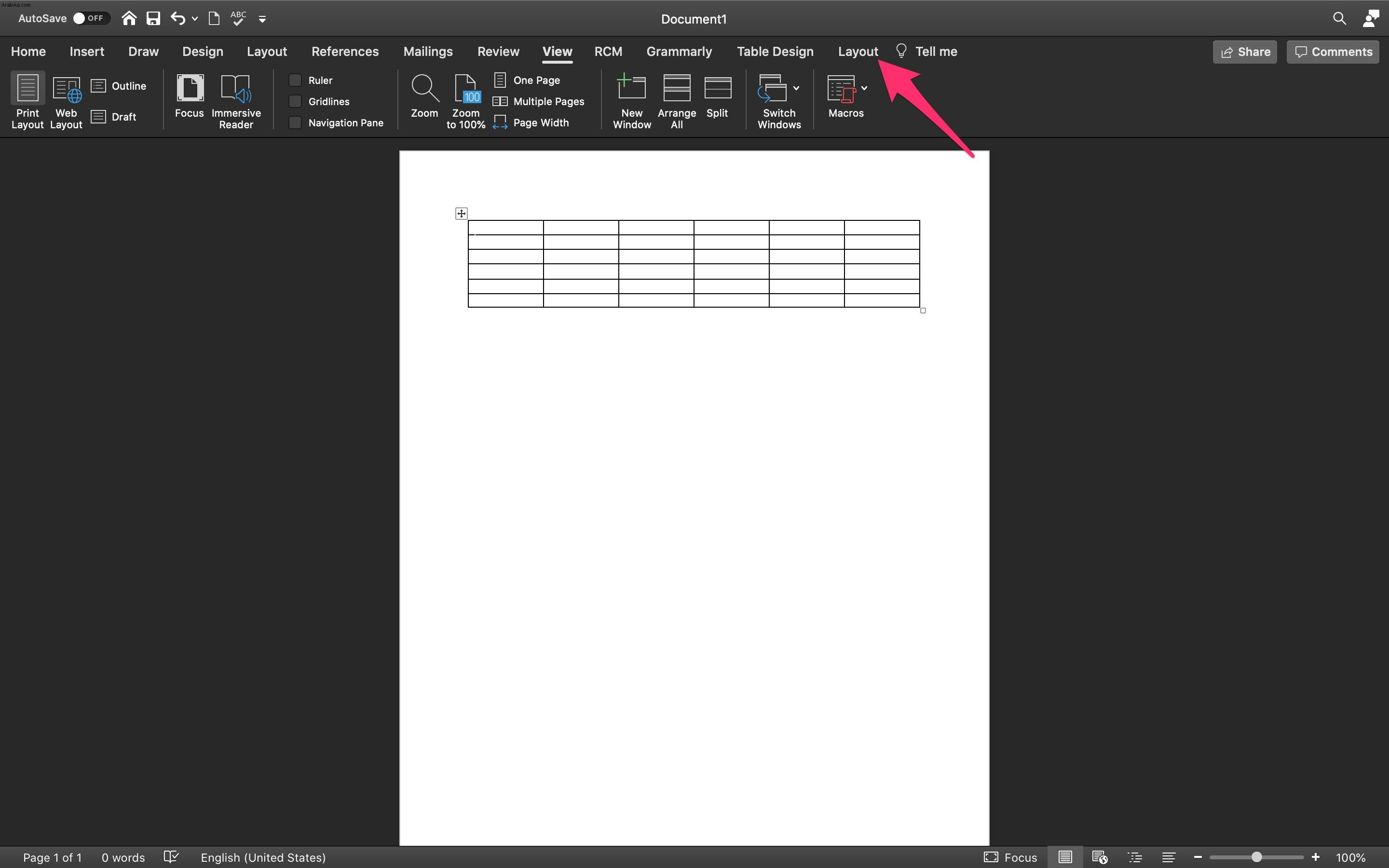This screenshot has height=868, width=1389.
Task: Open the RCM tab
Action: (x=608, y=51)
